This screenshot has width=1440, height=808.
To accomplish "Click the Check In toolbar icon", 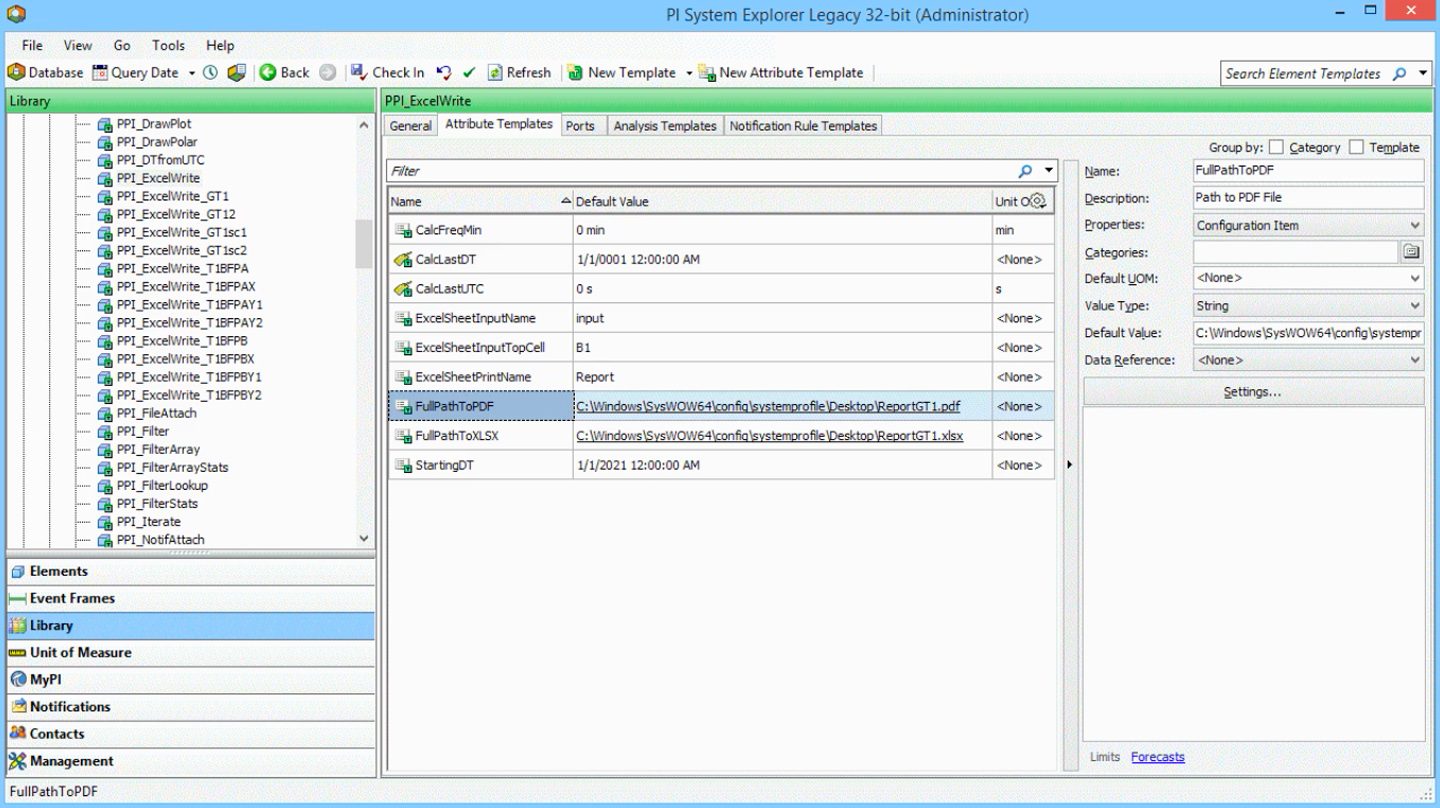I will point(359,73).
